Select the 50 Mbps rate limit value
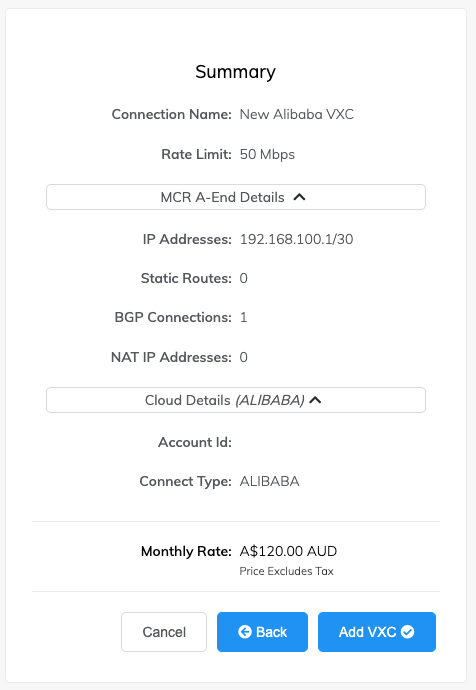476x690 pixels. click(x=267, y=154)
